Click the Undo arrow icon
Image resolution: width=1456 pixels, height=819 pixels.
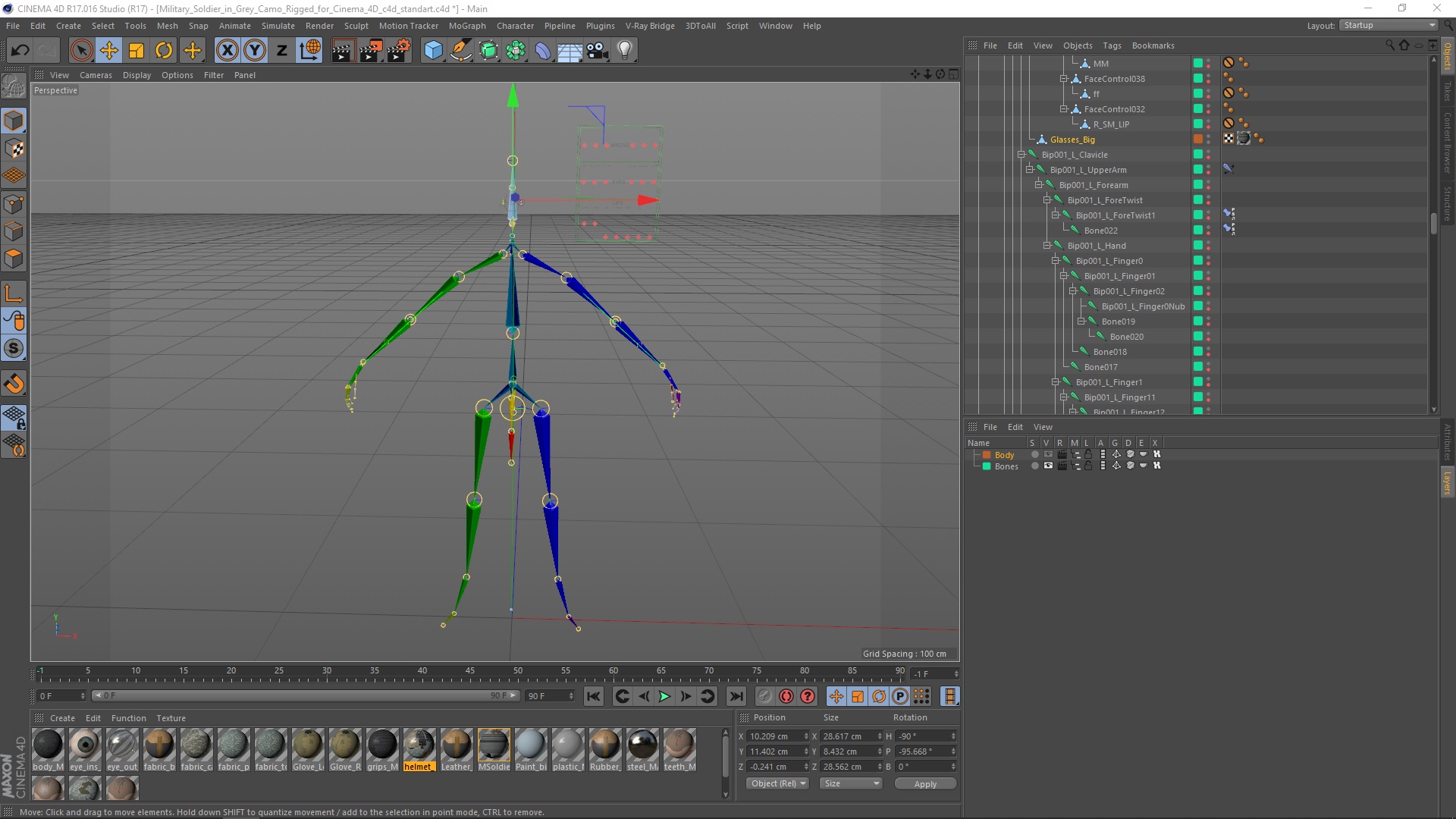[x=20, y=51]
